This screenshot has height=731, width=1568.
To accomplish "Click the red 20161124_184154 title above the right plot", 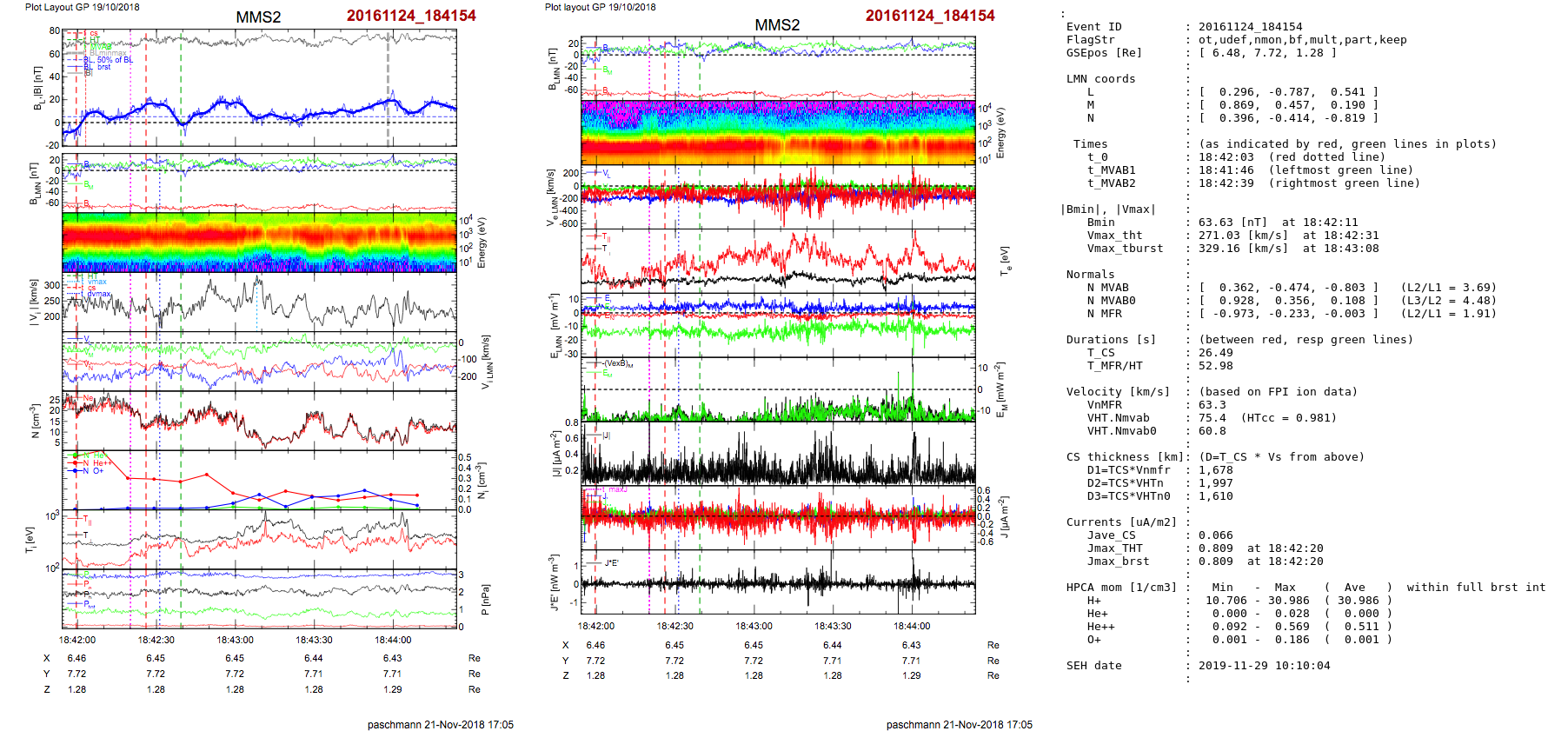I will [x=929, y=16].
